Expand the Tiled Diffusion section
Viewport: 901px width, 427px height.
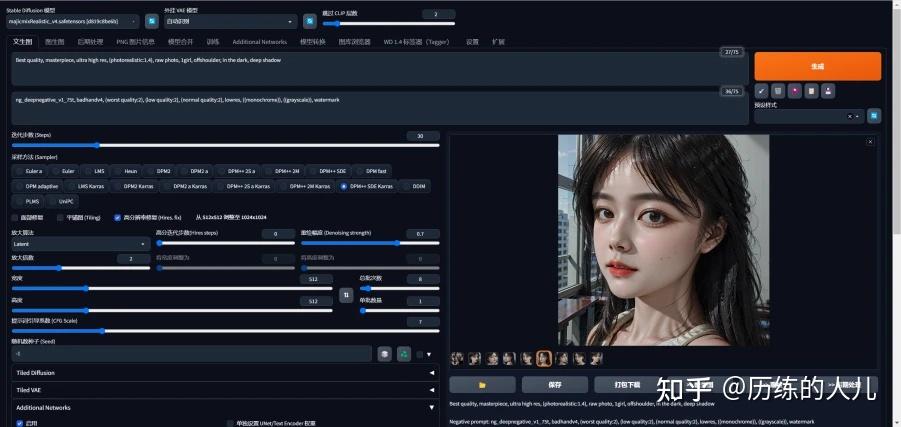click(x=225, y=372)
